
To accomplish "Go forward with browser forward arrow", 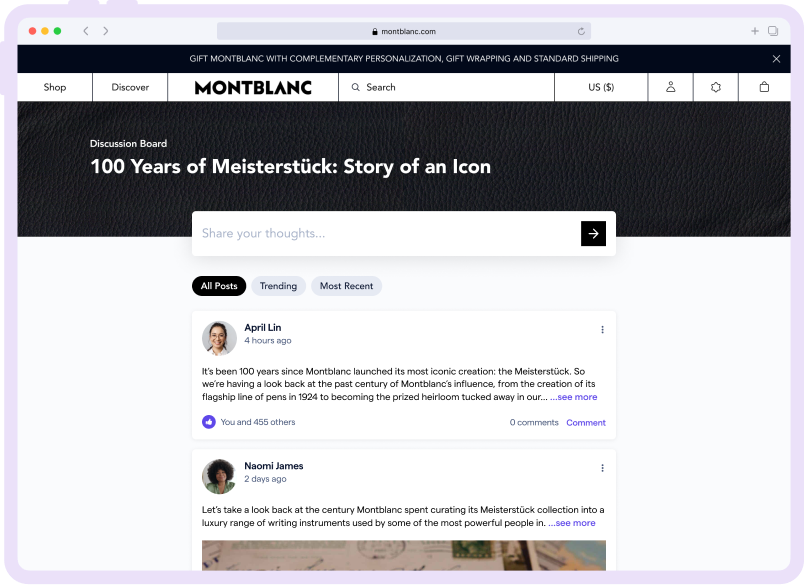I will click(105, 31).
